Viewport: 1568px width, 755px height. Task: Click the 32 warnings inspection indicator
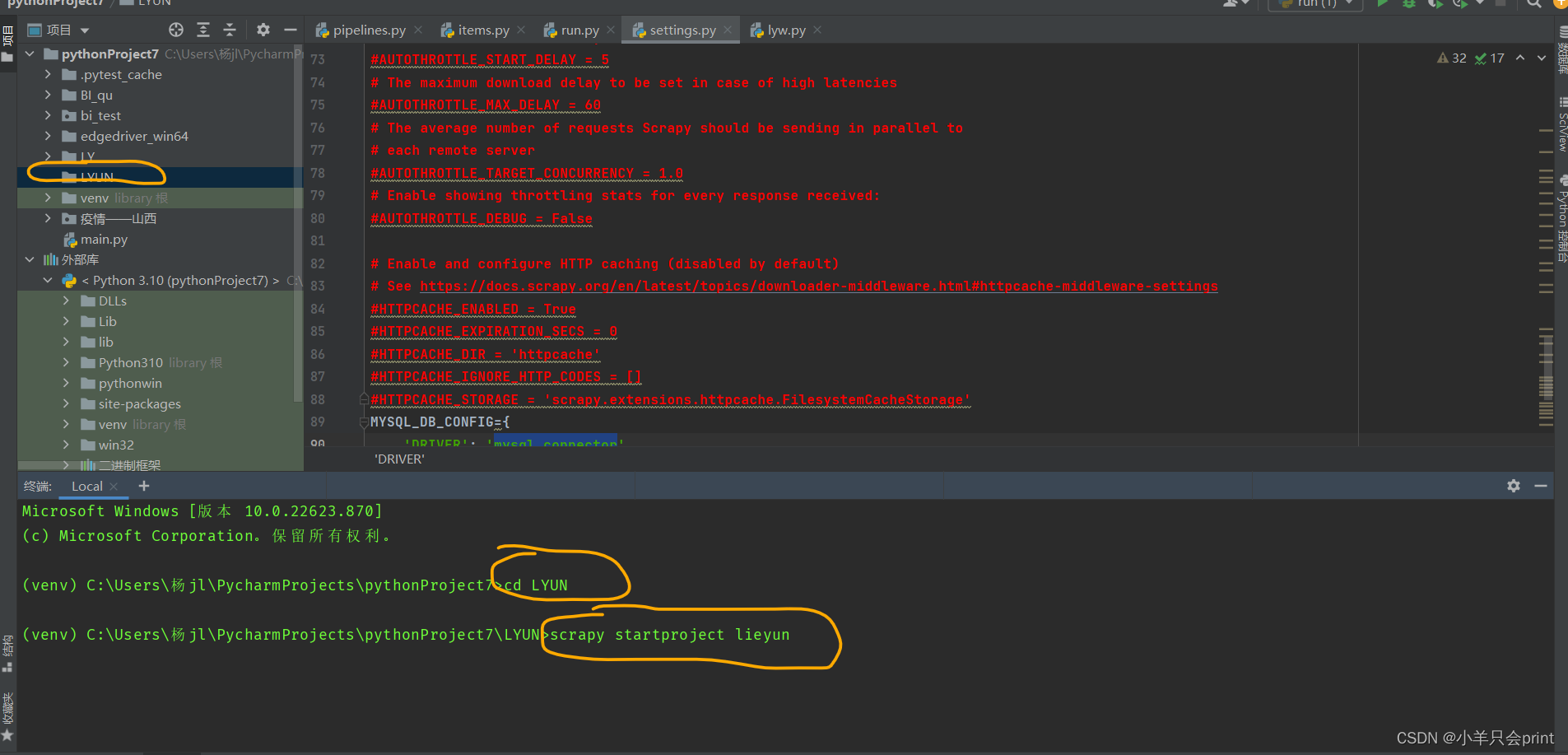click(1453, 58)
